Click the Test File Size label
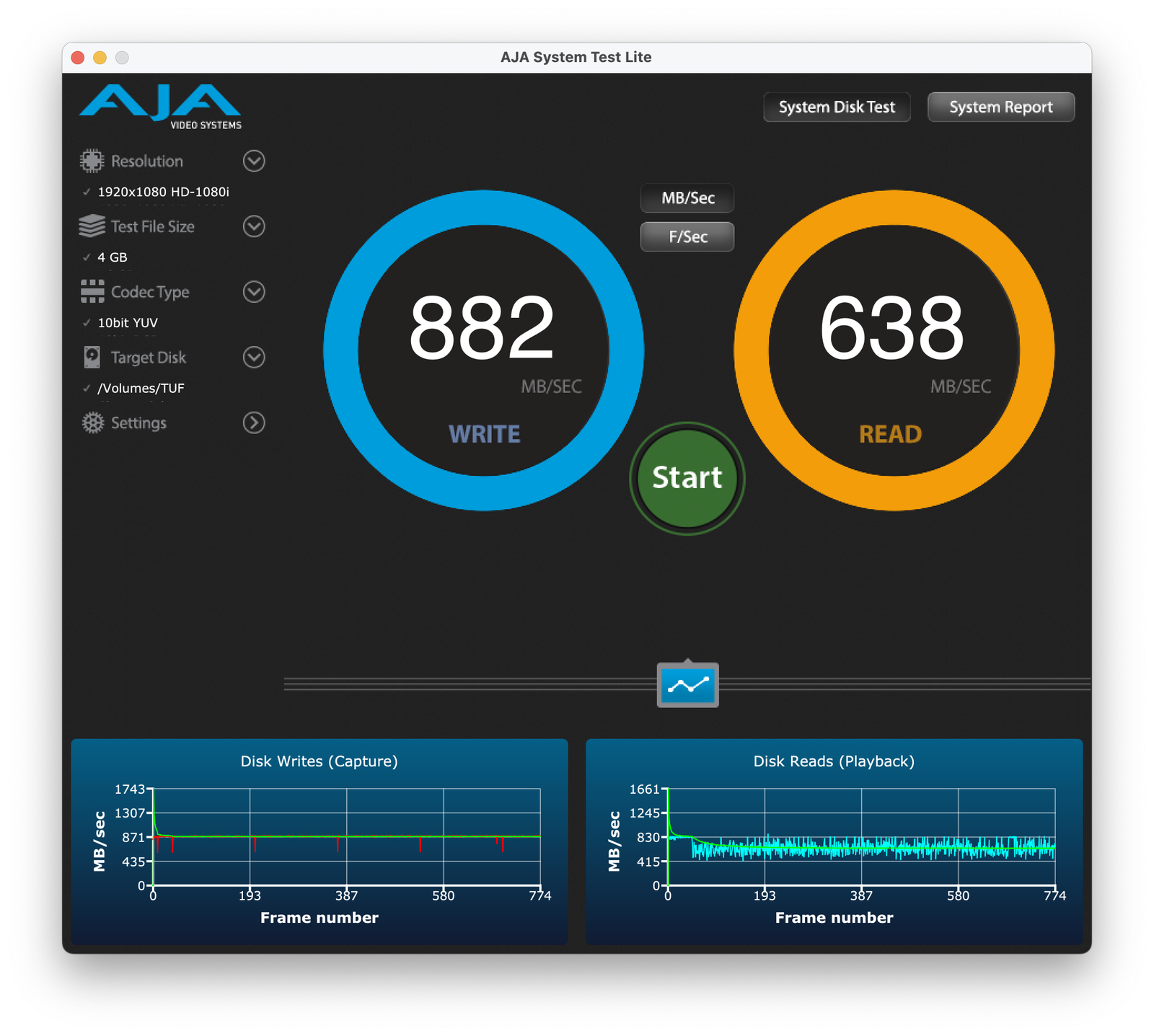 pos(153,226)
